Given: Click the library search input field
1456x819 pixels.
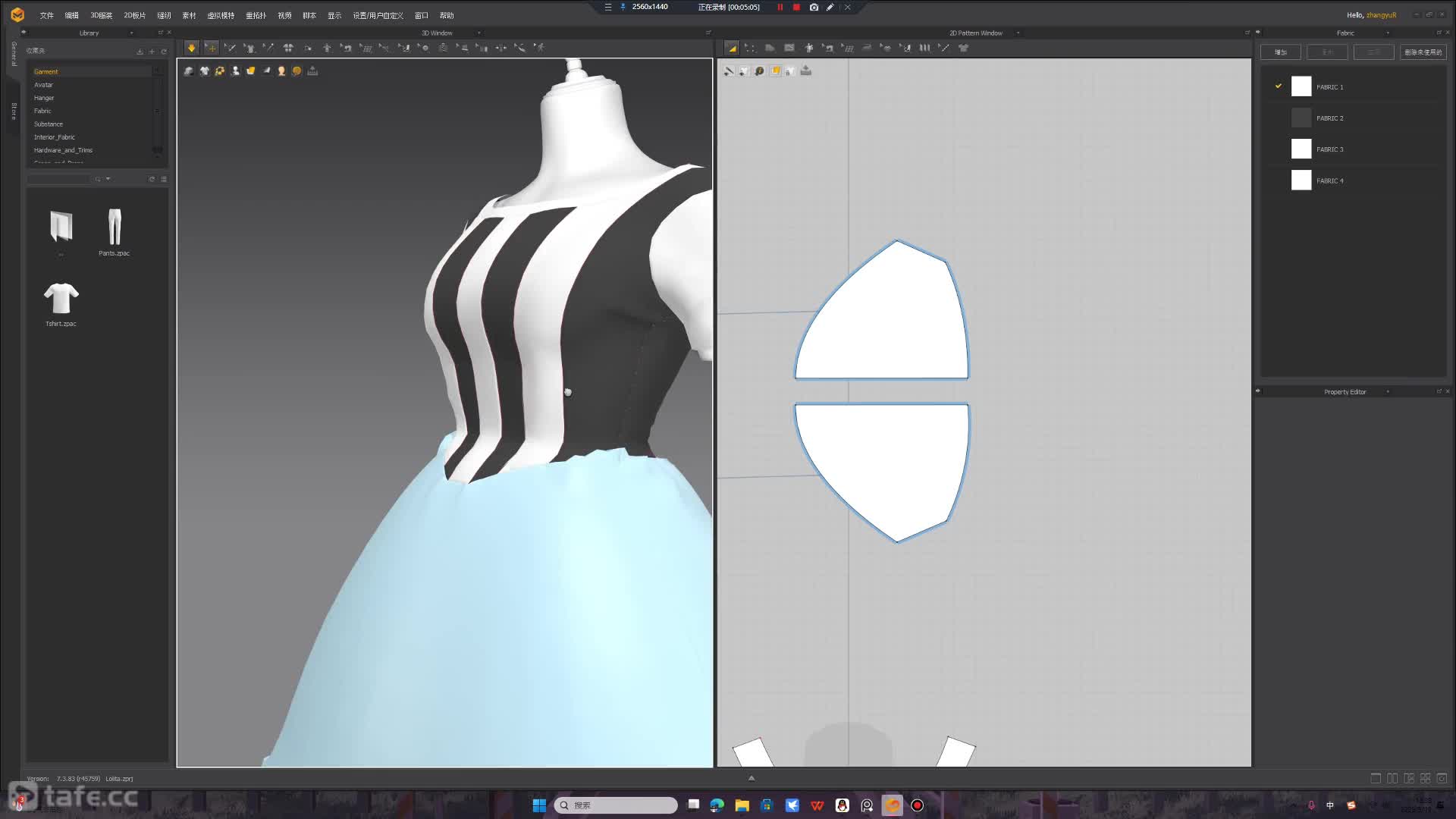Looking at the screenshot, I should pos(58,179).
